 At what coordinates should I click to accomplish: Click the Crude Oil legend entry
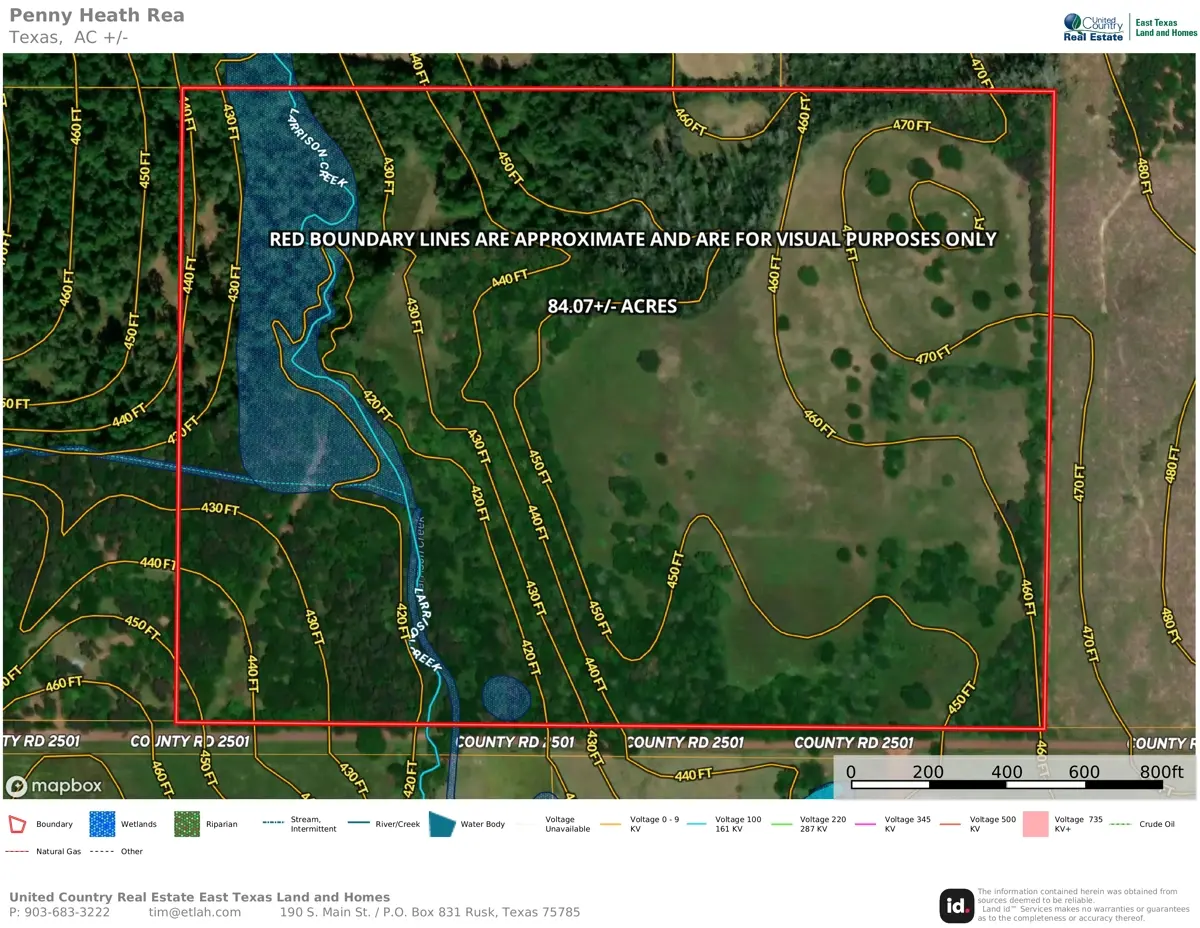[1146, 824]
